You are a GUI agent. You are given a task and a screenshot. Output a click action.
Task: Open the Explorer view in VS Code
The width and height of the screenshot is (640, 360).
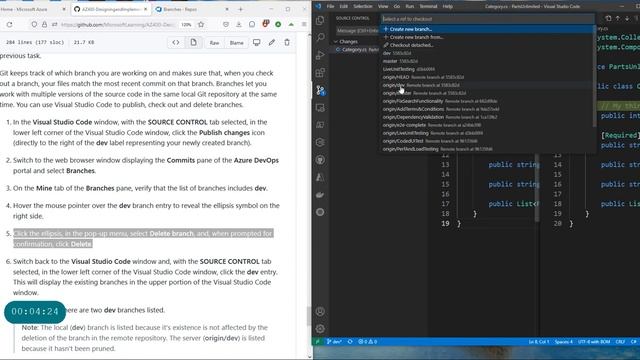[x=320, y=20]
